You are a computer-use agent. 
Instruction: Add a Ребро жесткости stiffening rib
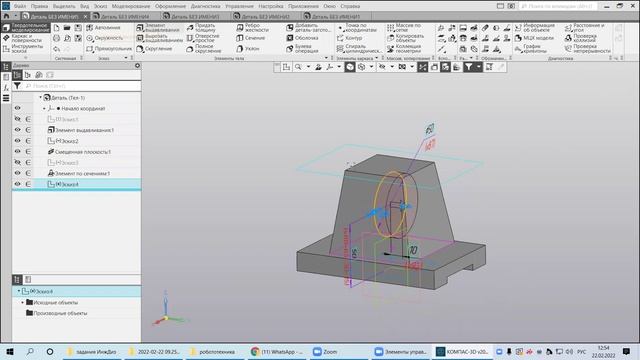tap(253, 28)
